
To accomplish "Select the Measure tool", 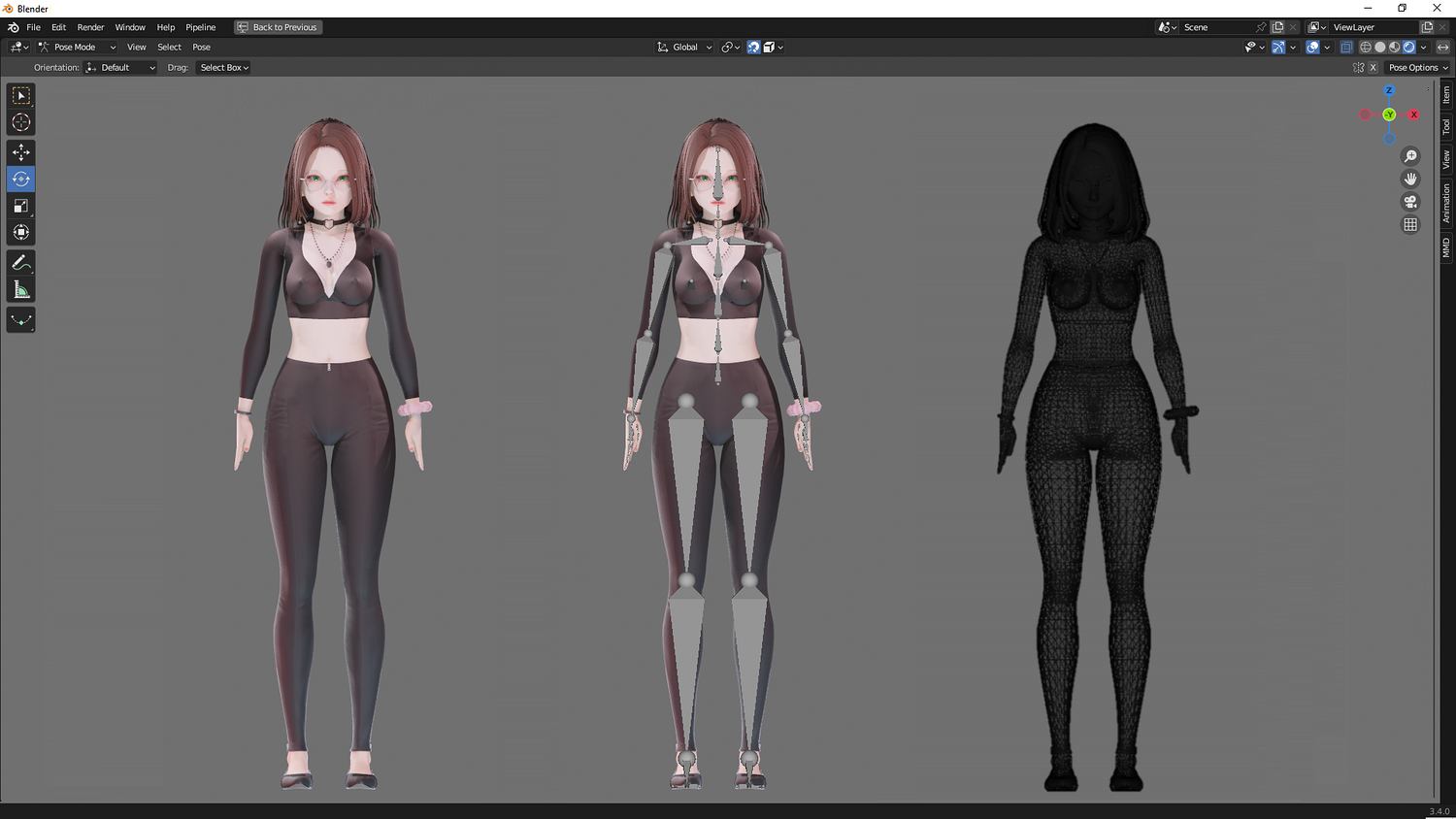I will pyautogui.click(x=20, y=289).
